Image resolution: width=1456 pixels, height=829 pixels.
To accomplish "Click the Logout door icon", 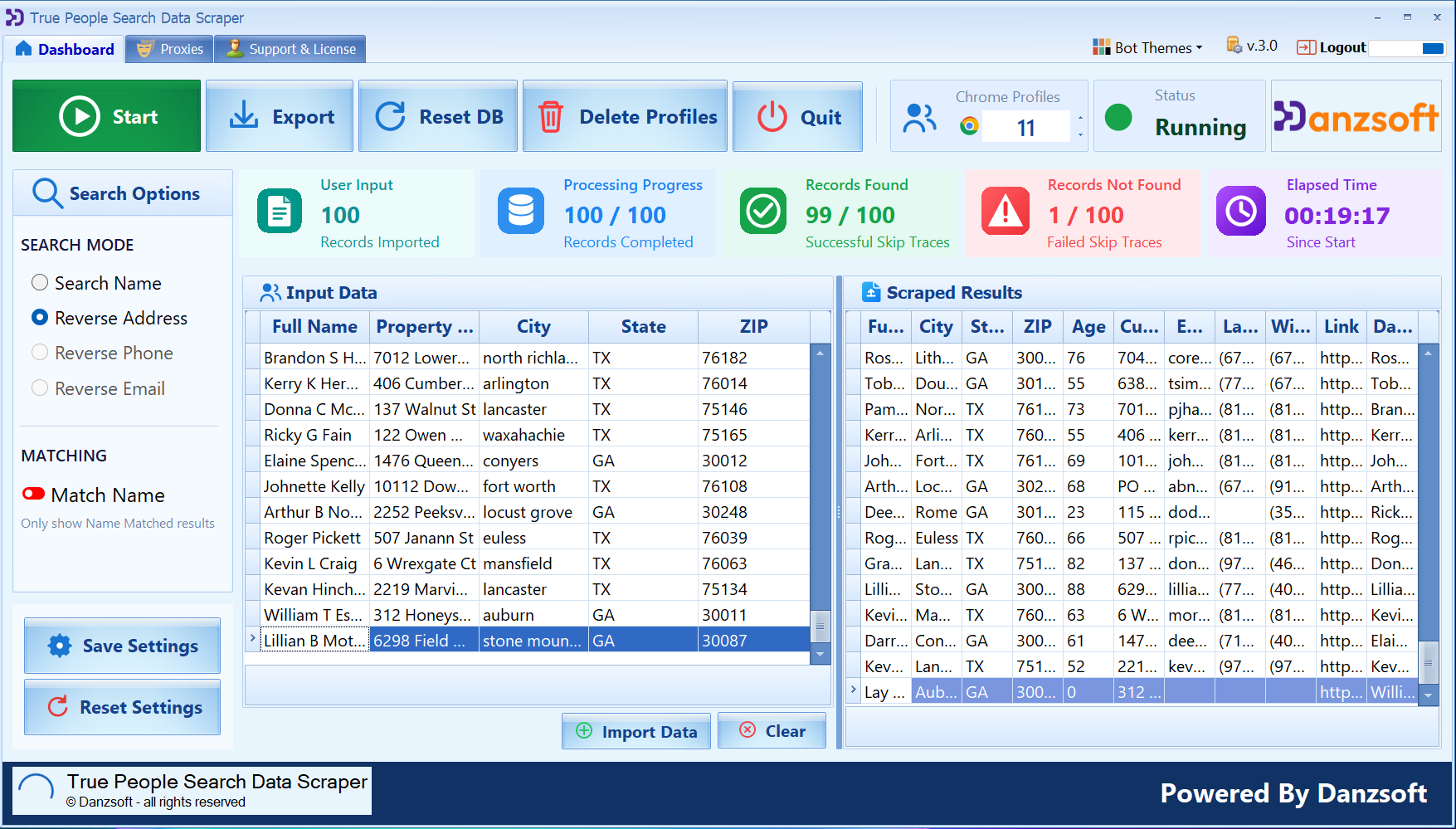I will 1306,47.
